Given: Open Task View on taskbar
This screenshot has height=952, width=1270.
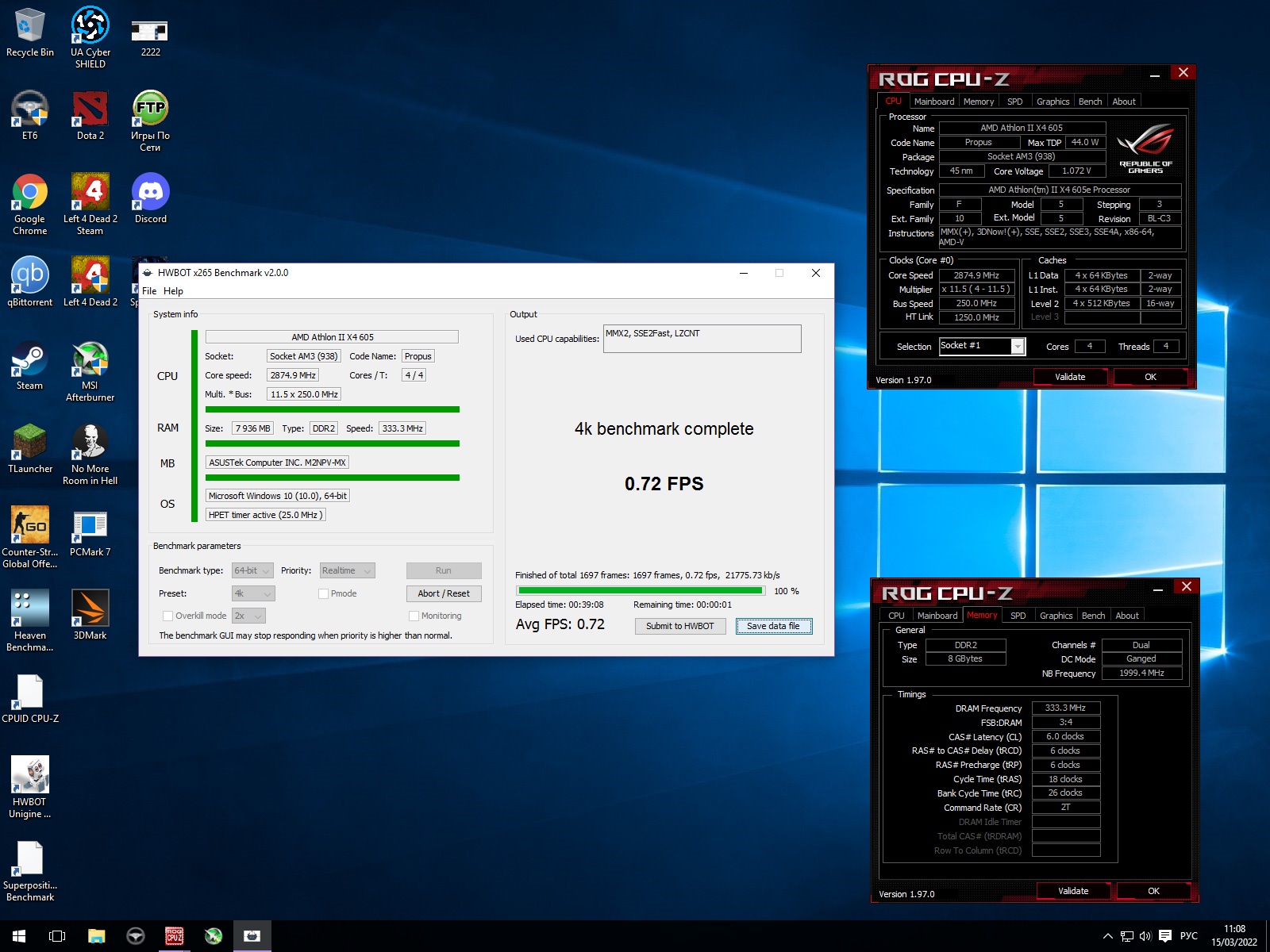Looking at the screenshot, I should tap(57, 936).
